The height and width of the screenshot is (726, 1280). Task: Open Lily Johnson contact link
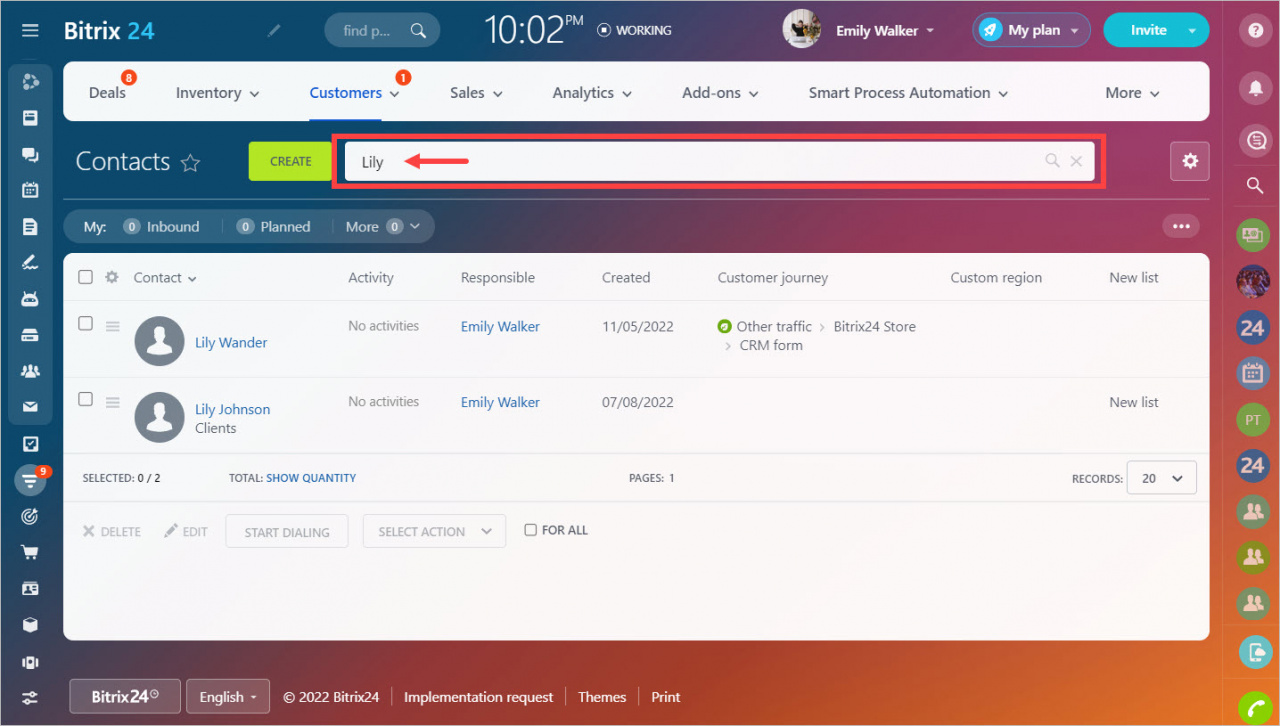click(232, 409)
